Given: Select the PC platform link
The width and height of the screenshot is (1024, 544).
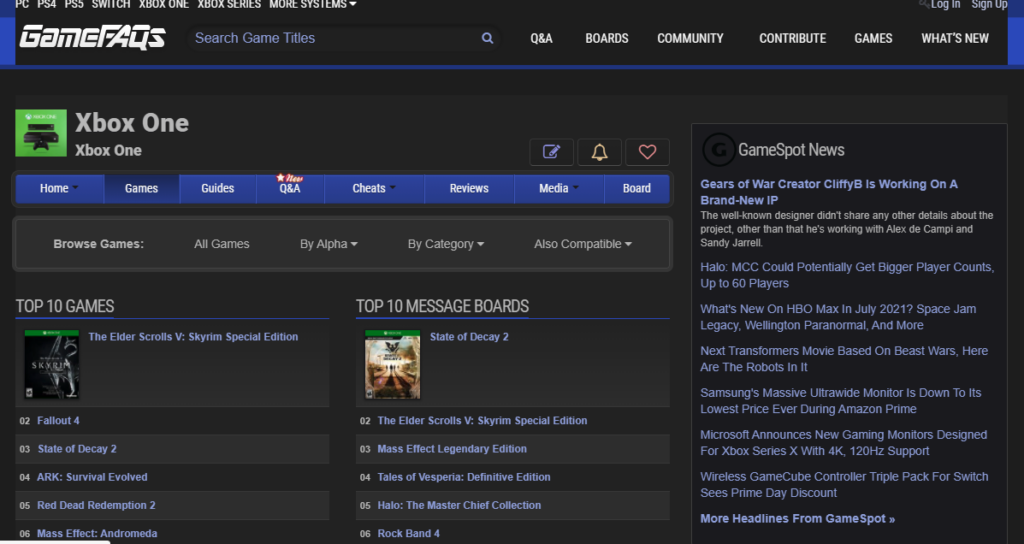Looking at the screenshot, I should [x=22, y=5].
